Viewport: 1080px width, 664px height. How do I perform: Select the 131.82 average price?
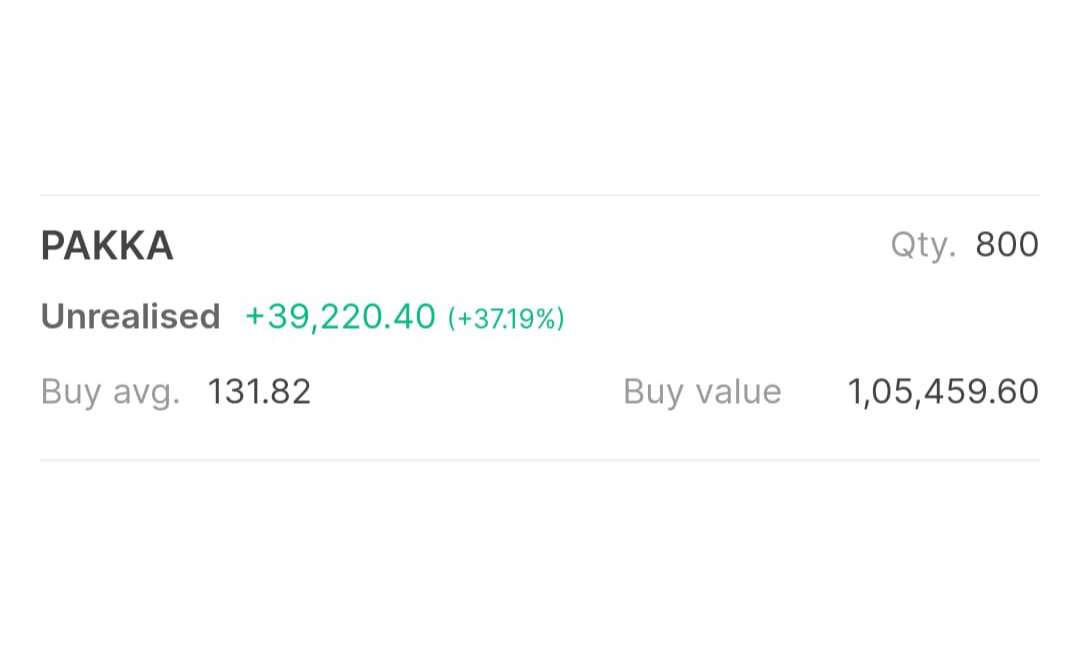[259, 392]
